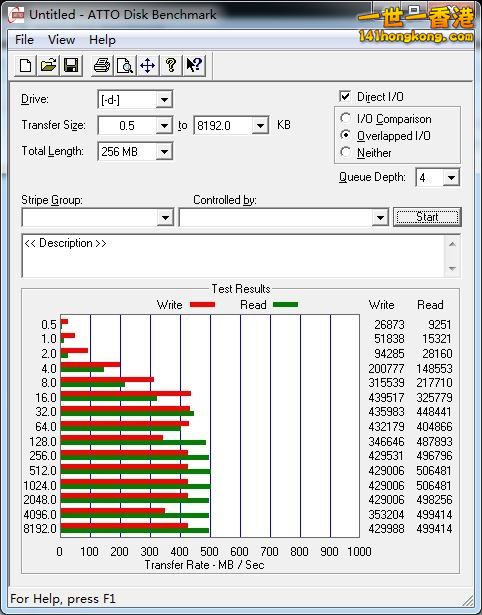Open the View menu
The image size is (482, 615).
[62, 40]
